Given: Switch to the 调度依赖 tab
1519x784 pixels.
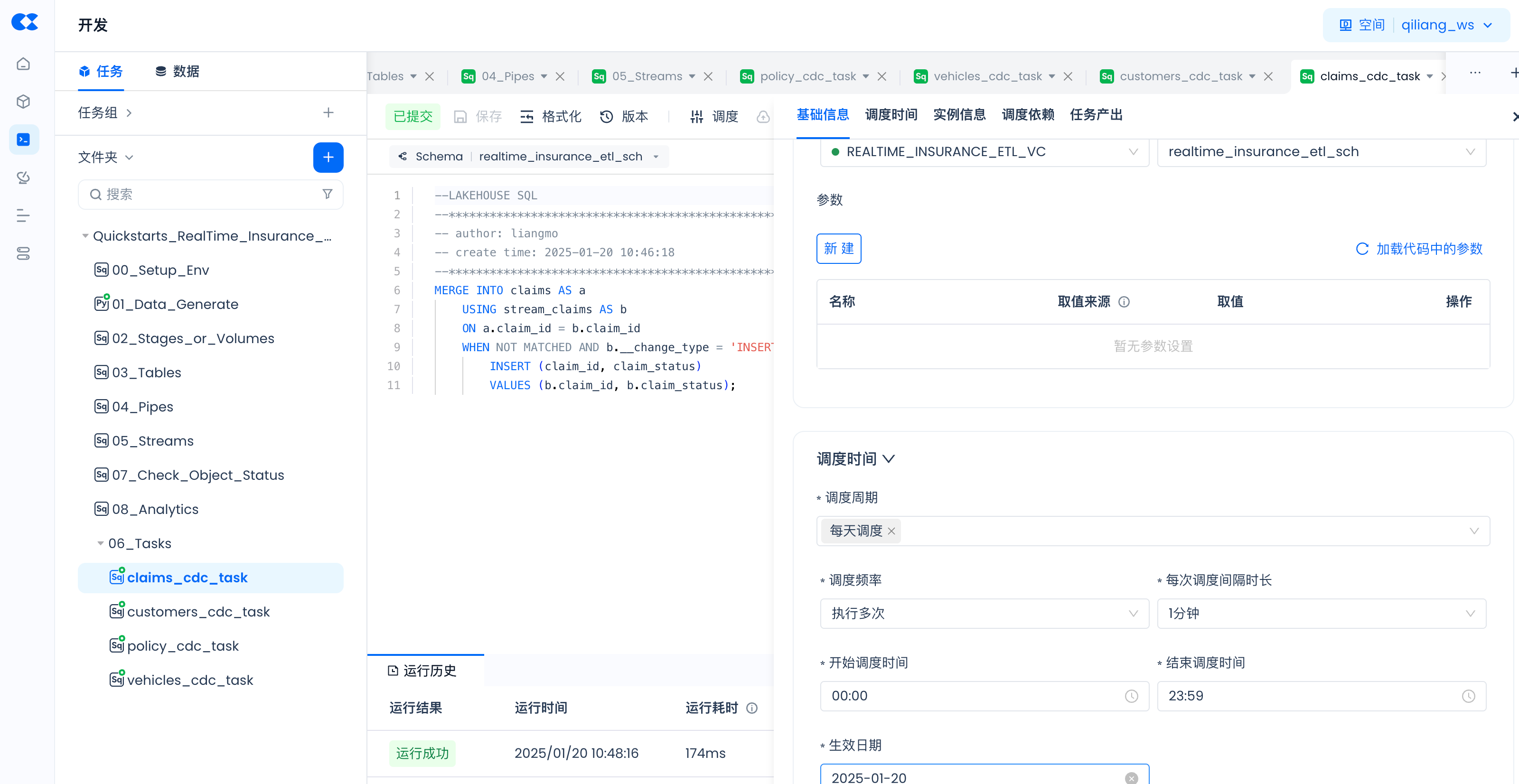Looking at the screenshot, I should (x=1027, y=114).
